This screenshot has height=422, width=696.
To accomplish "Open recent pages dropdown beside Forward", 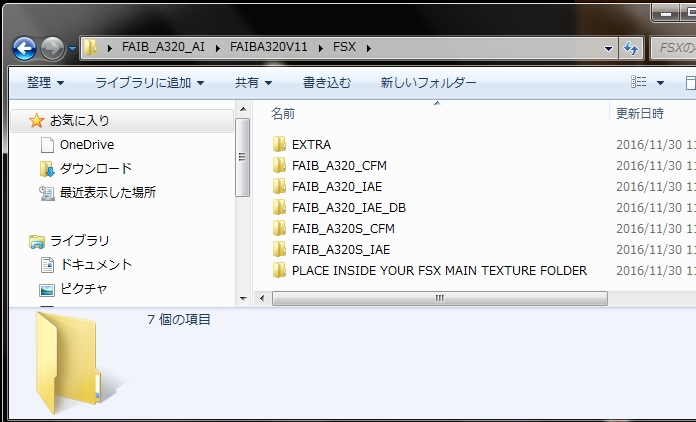I will (72, 48).
